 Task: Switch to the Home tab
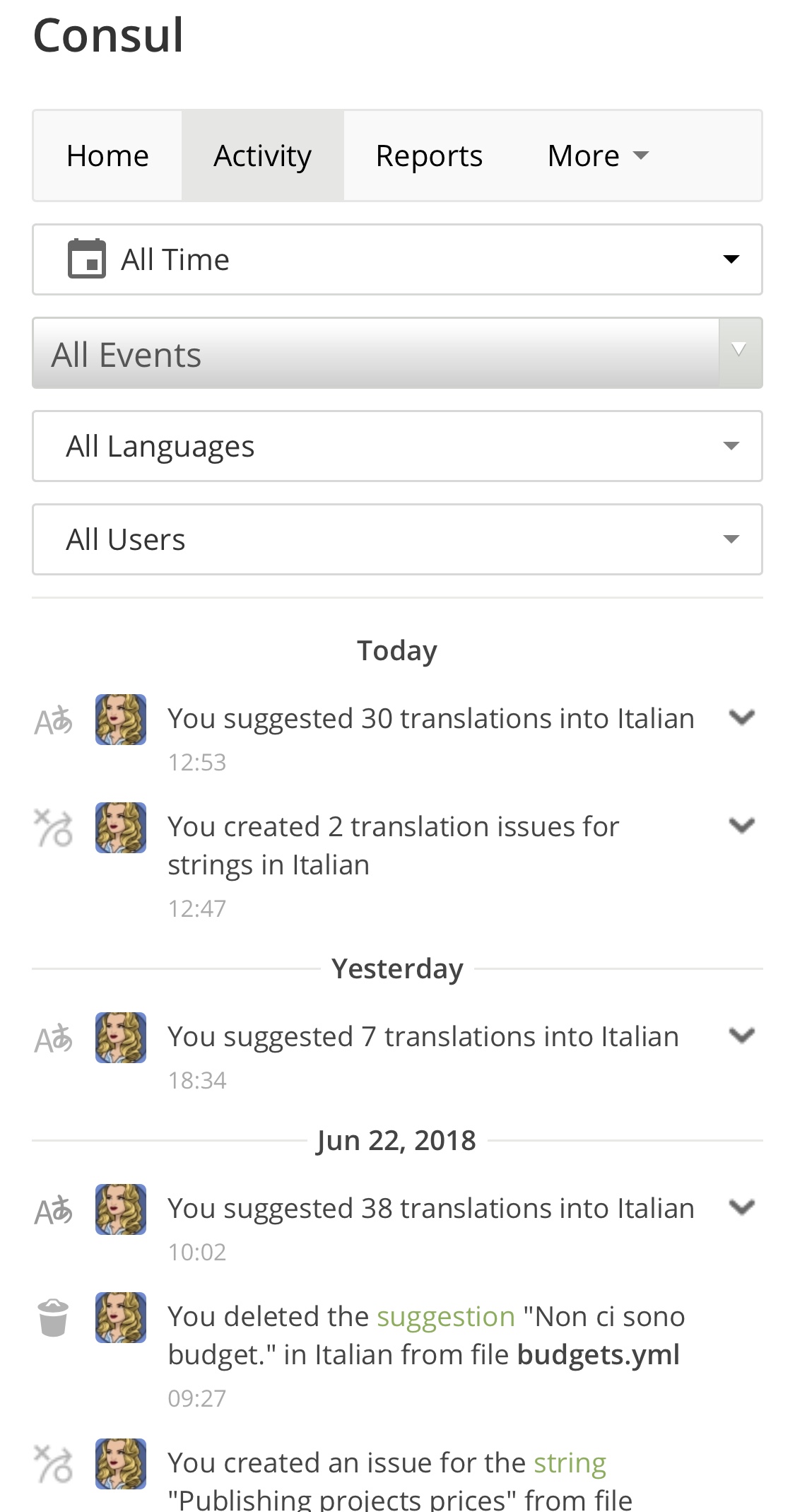tap(107, 156)
